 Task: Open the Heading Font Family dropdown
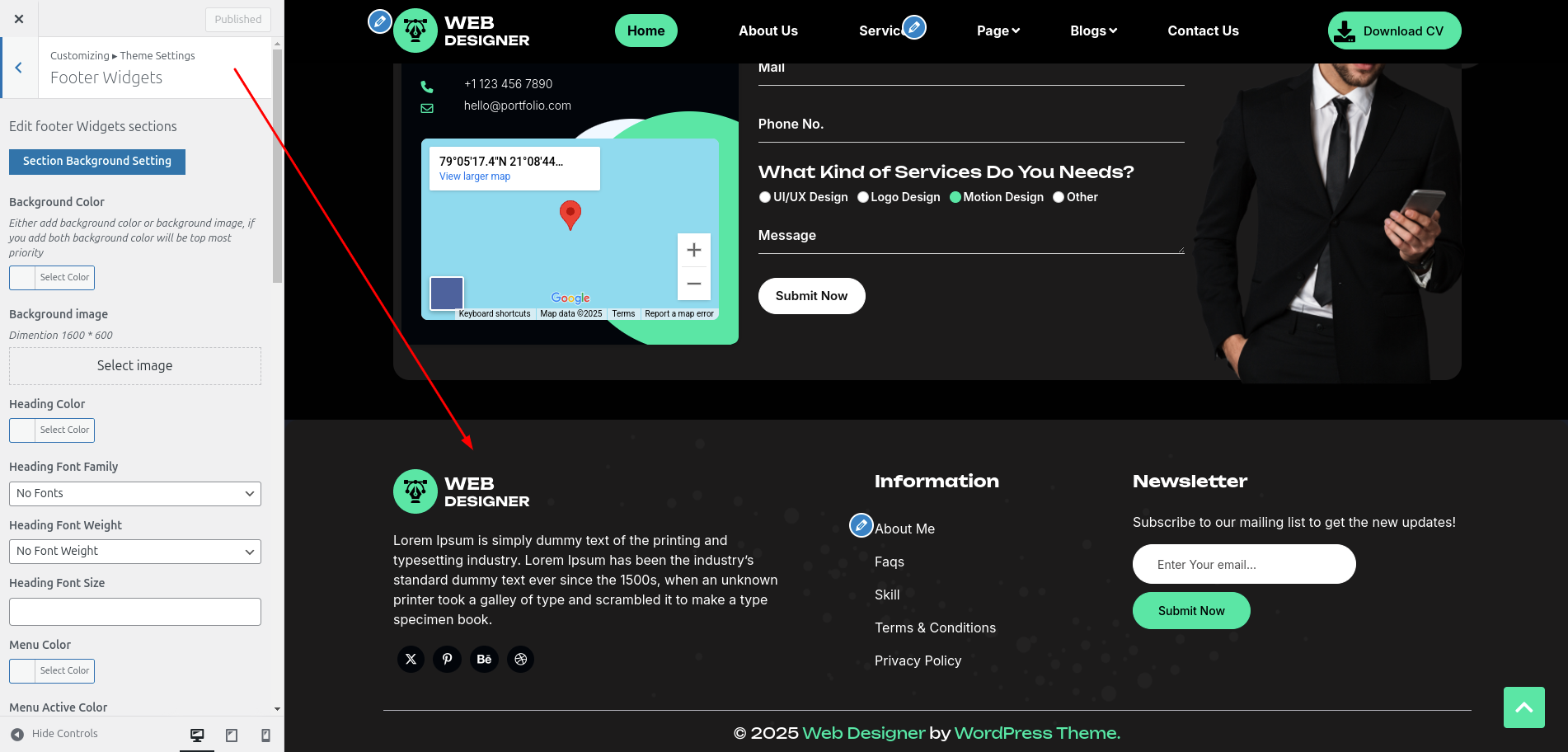click(134, 493)
